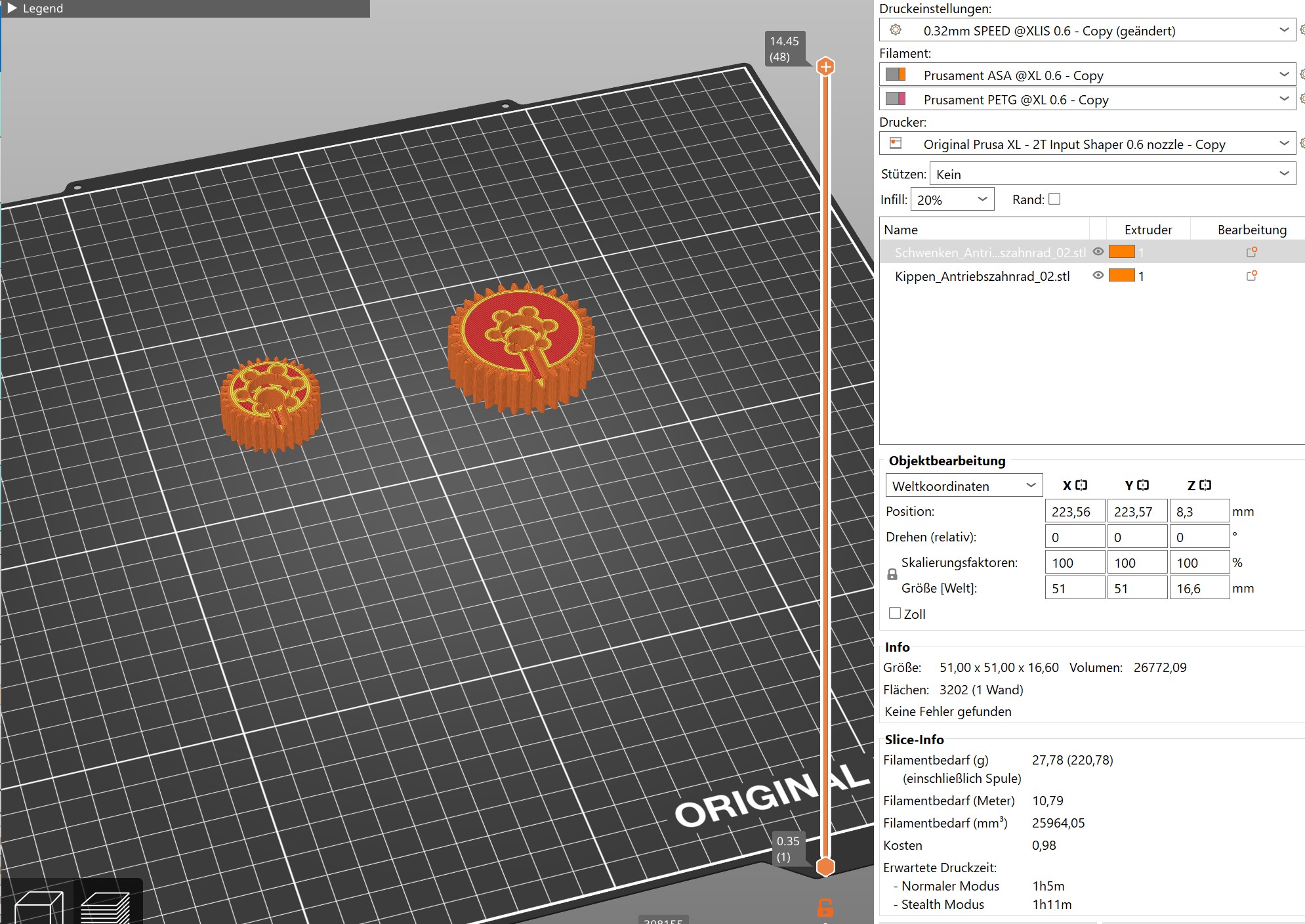The image size is (1305, 924).
Task: Click the Kosten value 0,98
Action: point(1044,845)
